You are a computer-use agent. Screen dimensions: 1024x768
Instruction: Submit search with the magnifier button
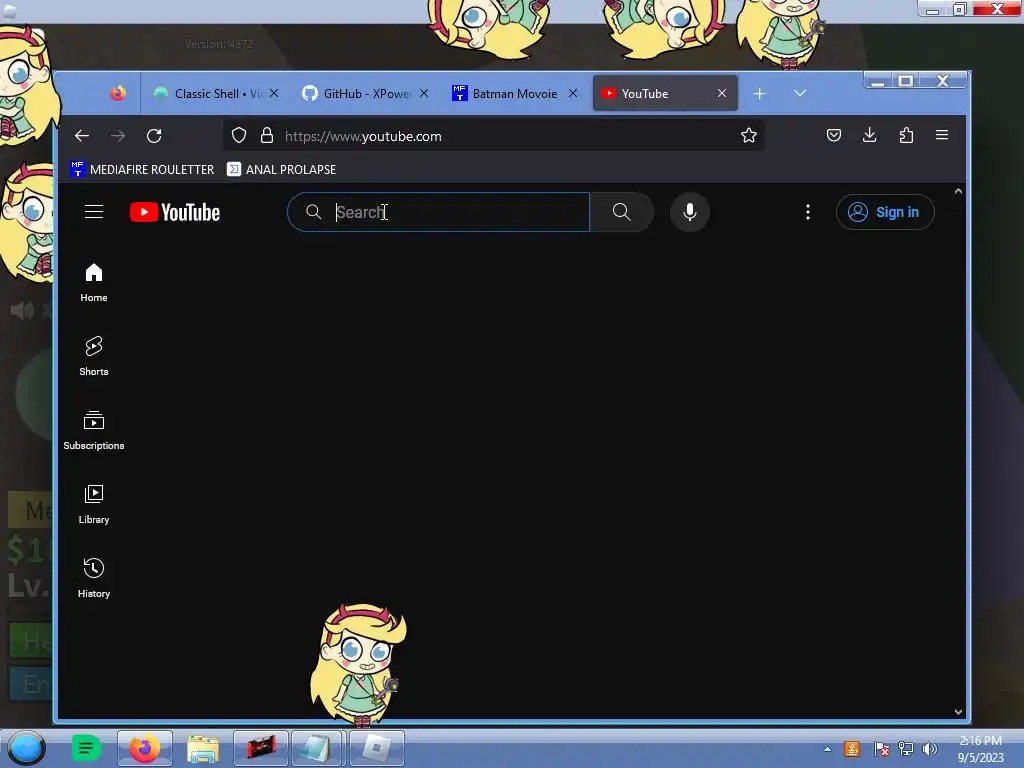click(622, 212)
